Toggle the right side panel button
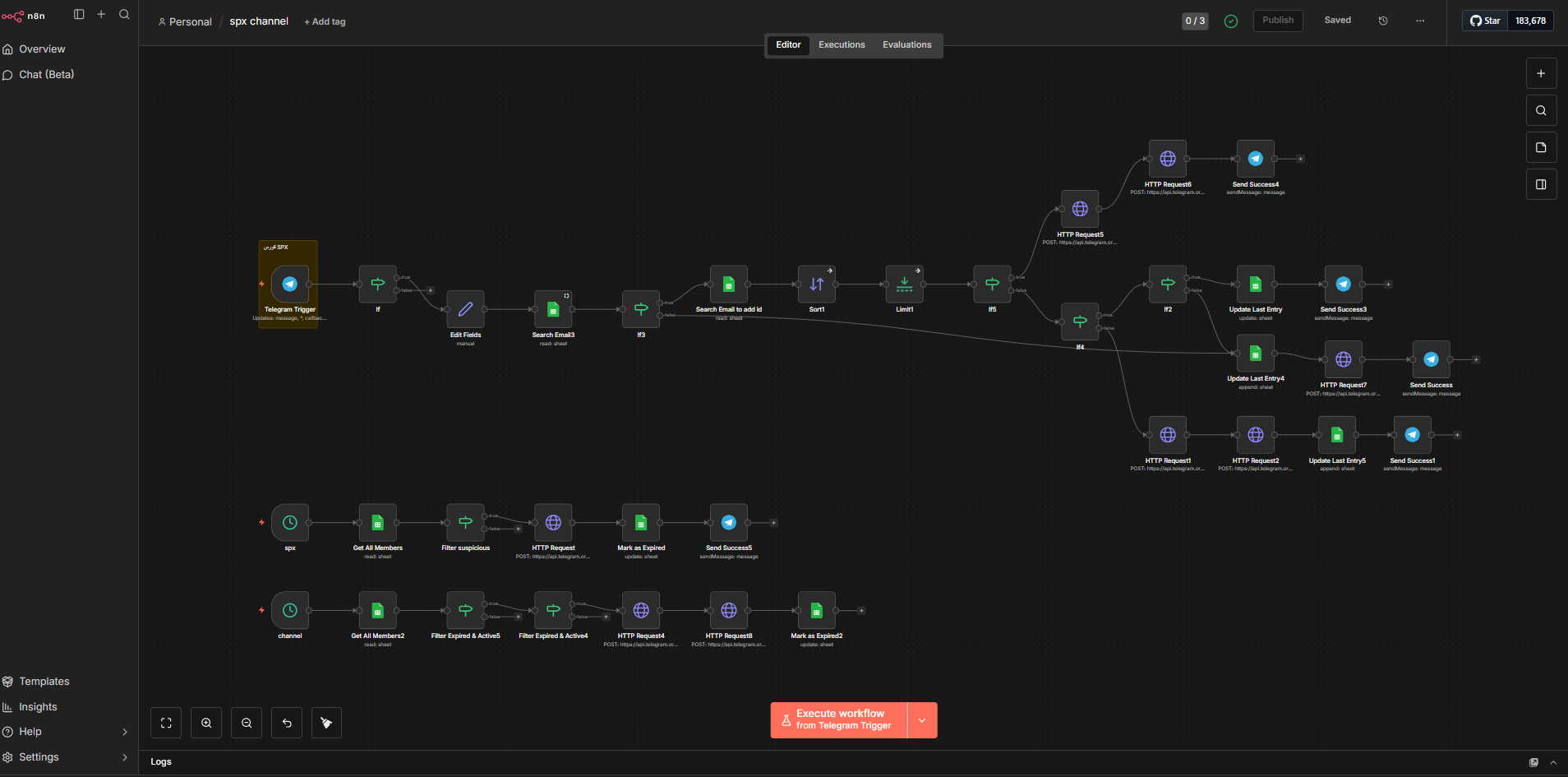This screenshot has width=1568, height=777. tap(1541, 185)
